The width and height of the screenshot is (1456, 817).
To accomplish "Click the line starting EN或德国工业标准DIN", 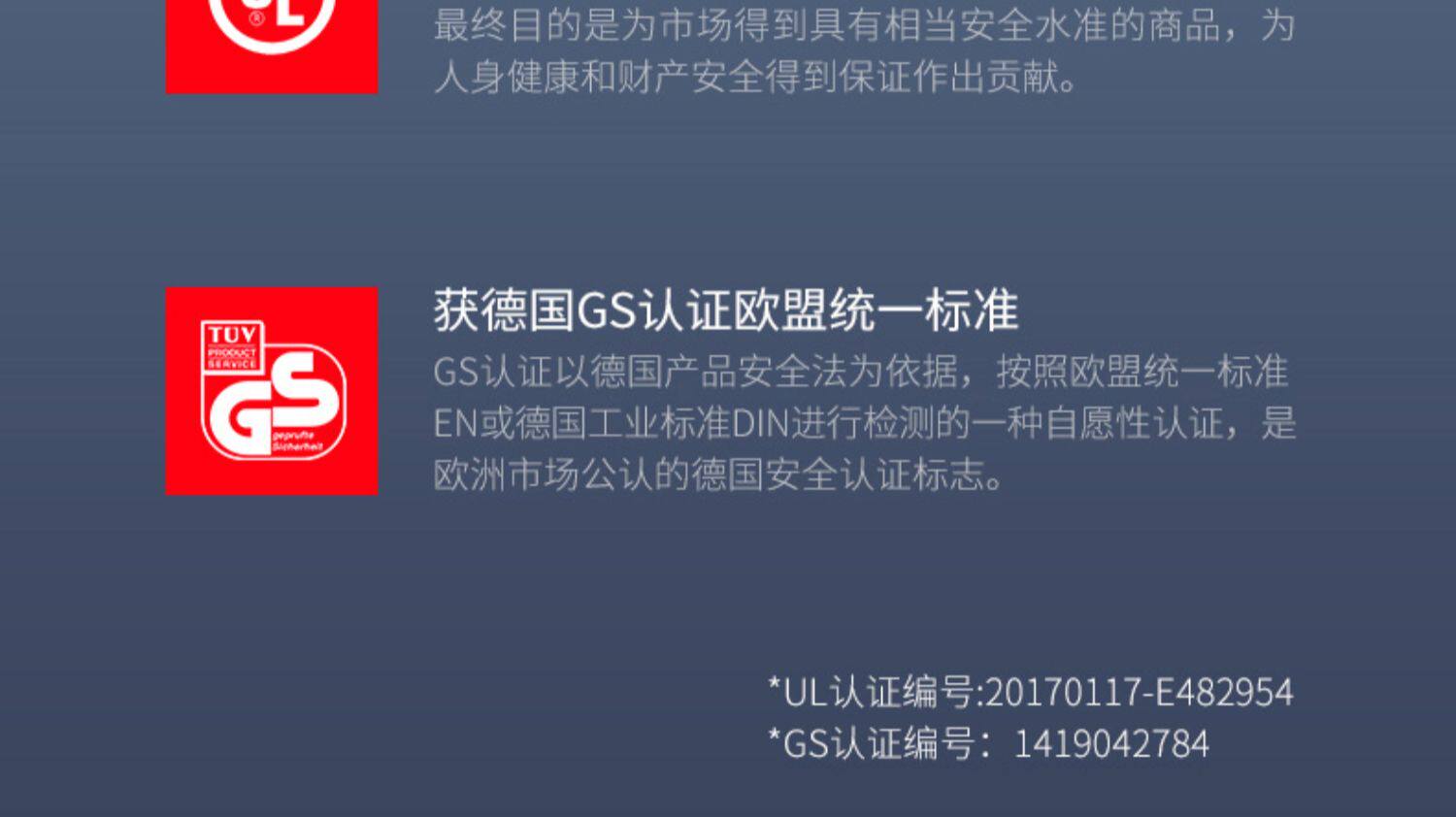I will [x=865, y=423].
